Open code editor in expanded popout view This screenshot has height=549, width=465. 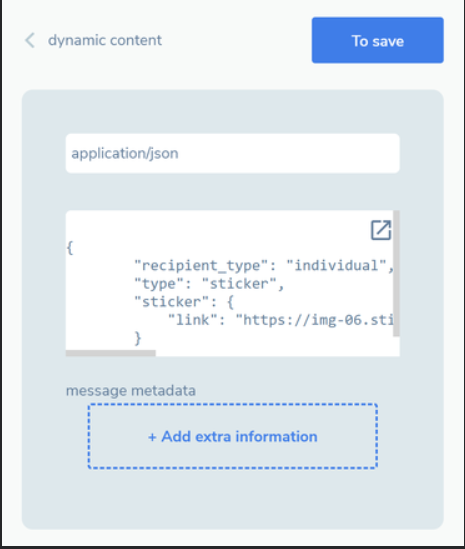(381, 230)
